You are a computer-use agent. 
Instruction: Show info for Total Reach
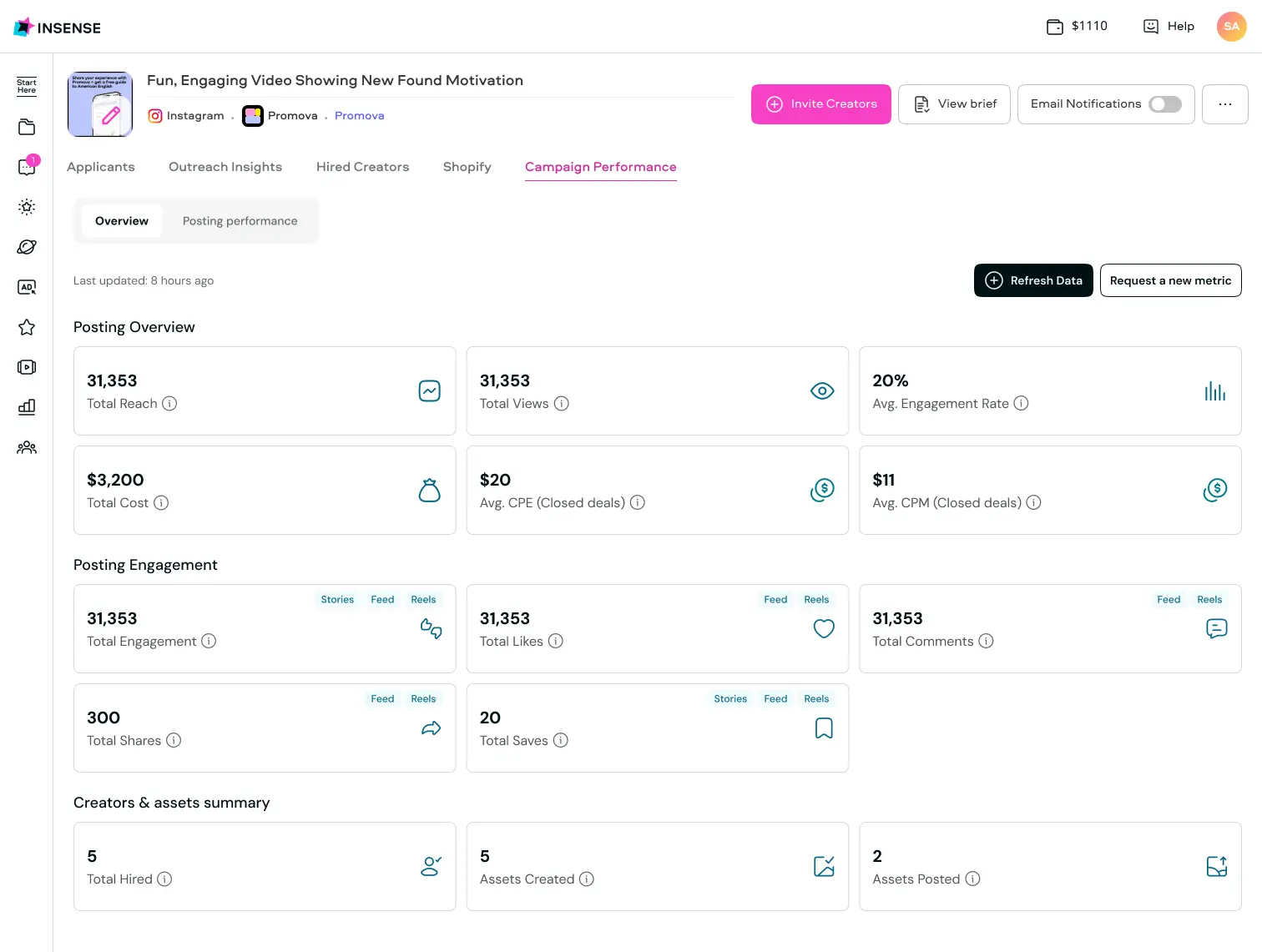point(169,404)
